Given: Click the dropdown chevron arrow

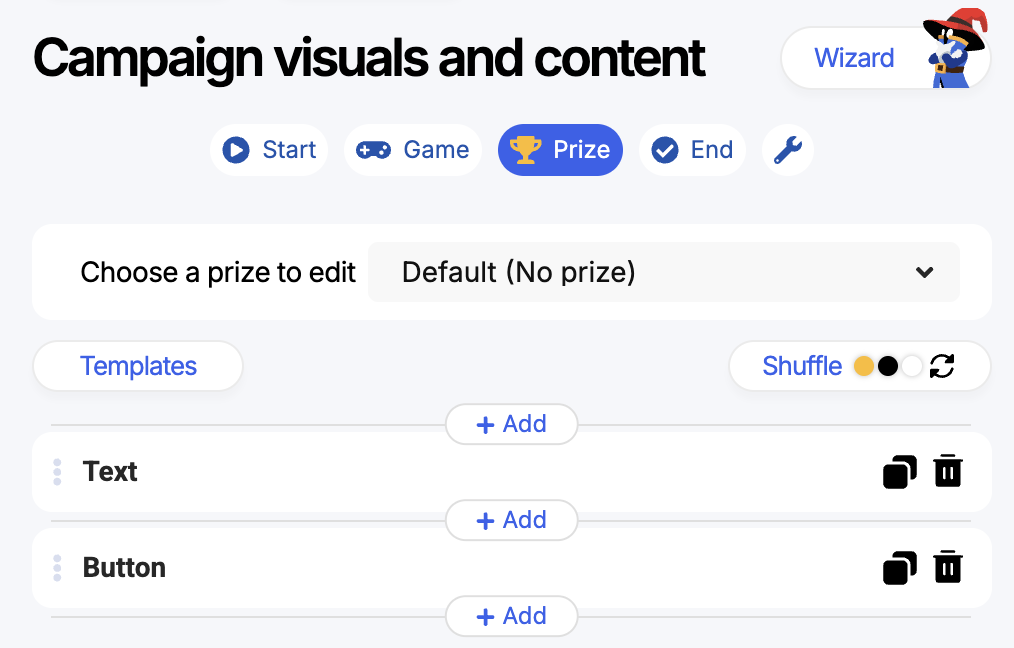Looking at the screenshot, I should point(925,272).
